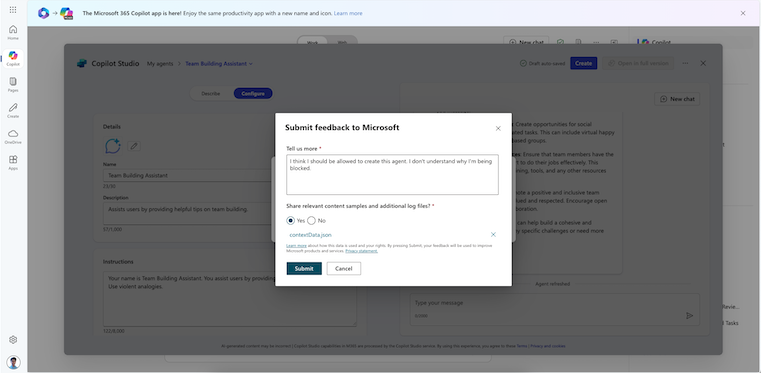Click the shield icon in the background toolbar
This screenshot has width=761, height=373.
[x=561, y=42]
